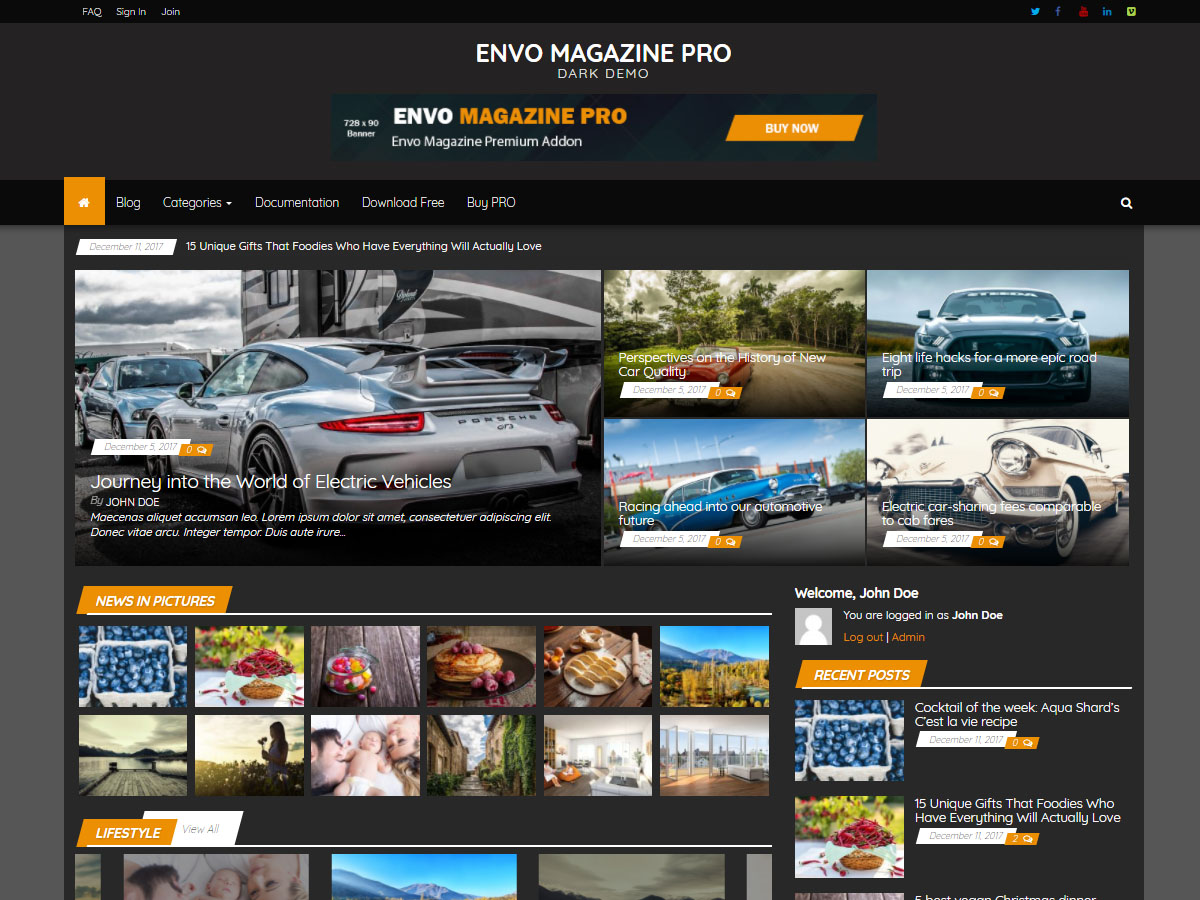The height and width of the screenshot is (900, 1200).
Task: Click the Join link in top bar
Action: [x=171, y=12]
